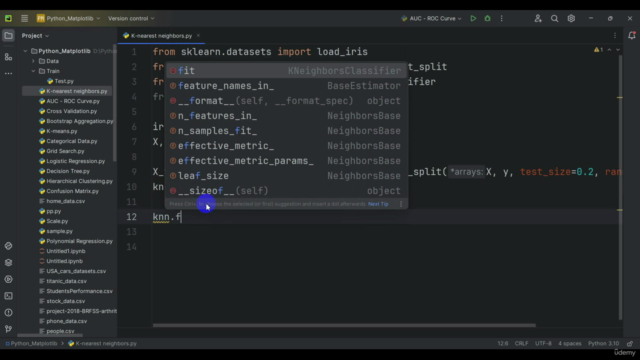Click the PyCharm application logo
Viewport: 640px width, 360px height.
point(8,18)
